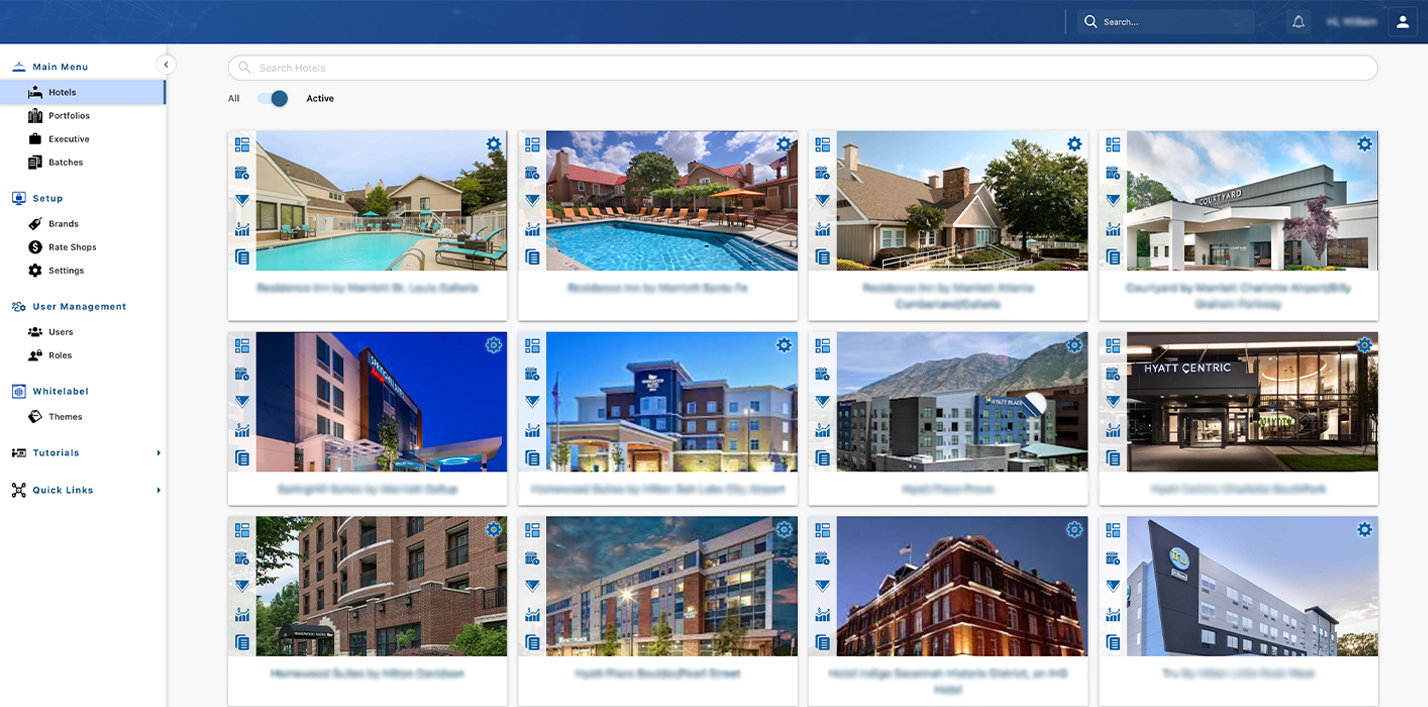Click the copy documents icon on the Tru hotel card
The width and height of the screenshot is (1428, 707).
(1113, 642)
